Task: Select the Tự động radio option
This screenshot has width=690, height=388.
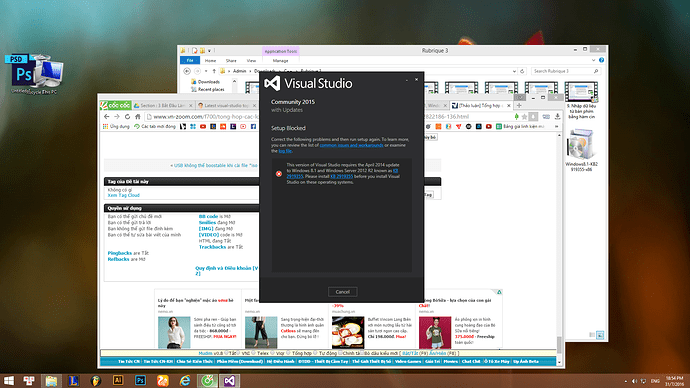Action: [316, 353]
